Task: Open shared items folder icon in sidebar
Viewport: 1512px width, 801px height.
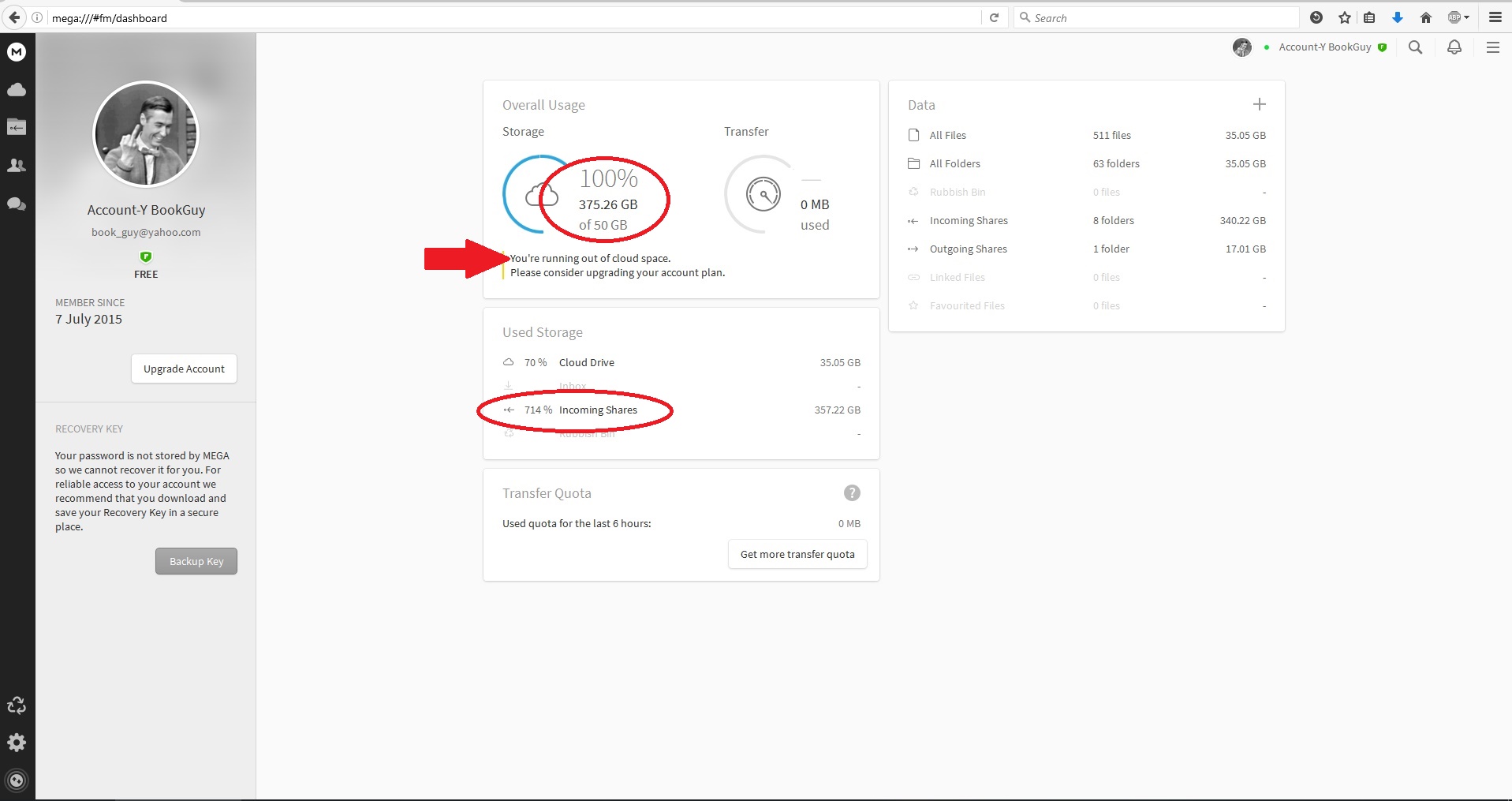Action: pyautogui.click(x=17, y=127)
